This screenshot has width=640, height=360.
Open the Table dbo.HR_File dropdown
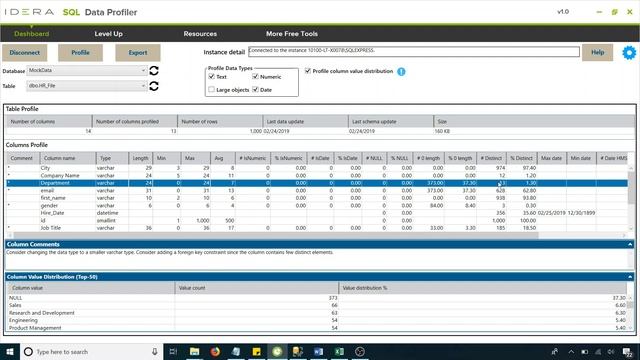tap(87, 86)
